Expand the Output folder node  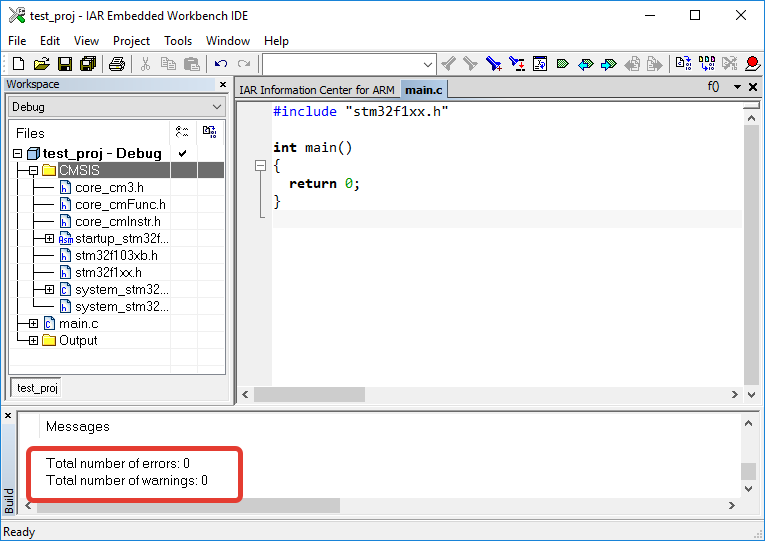(33, 340)
